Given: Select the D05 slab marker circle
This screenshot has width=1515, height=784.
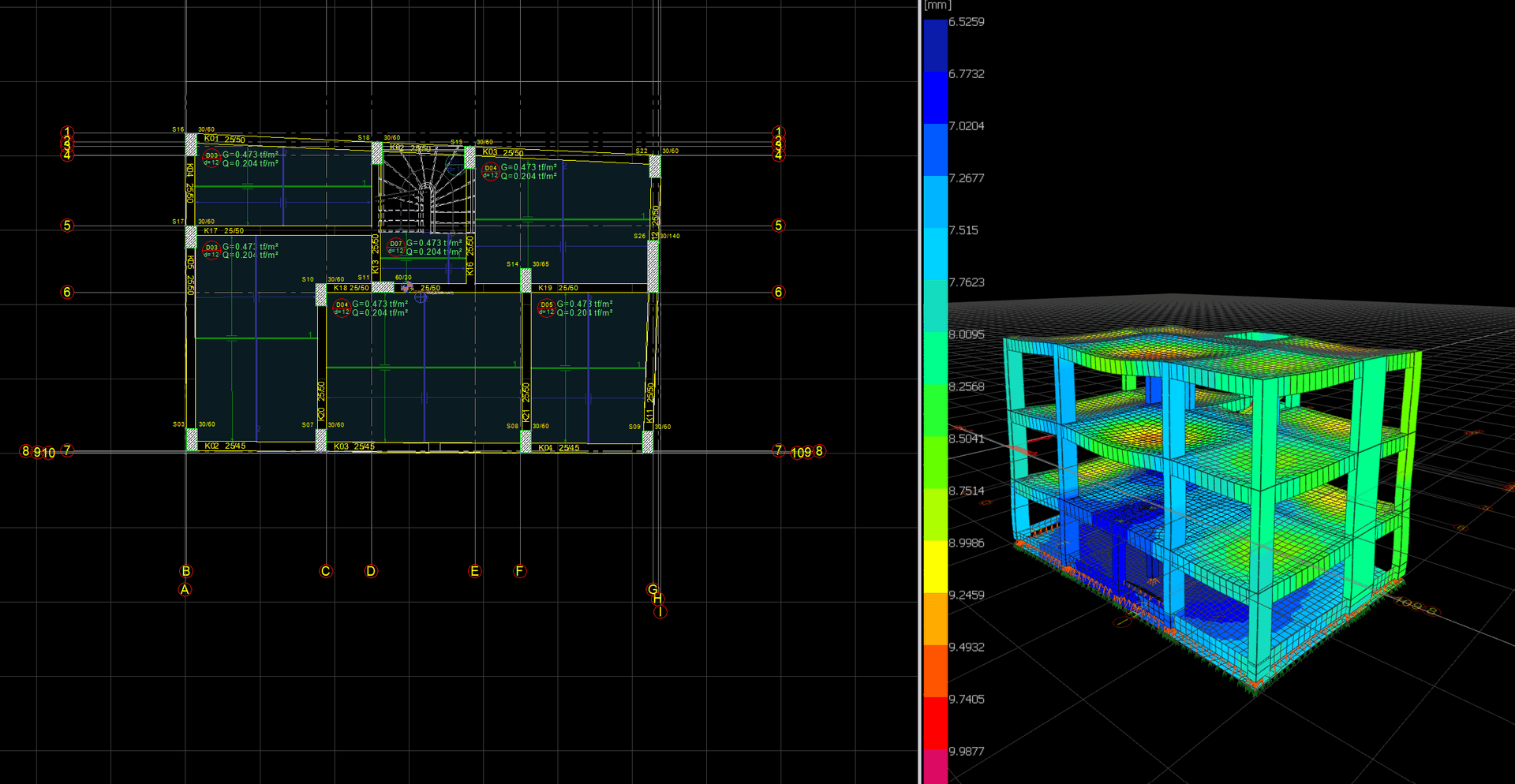Looking at the screenshot, I should [x=546, y=308].
